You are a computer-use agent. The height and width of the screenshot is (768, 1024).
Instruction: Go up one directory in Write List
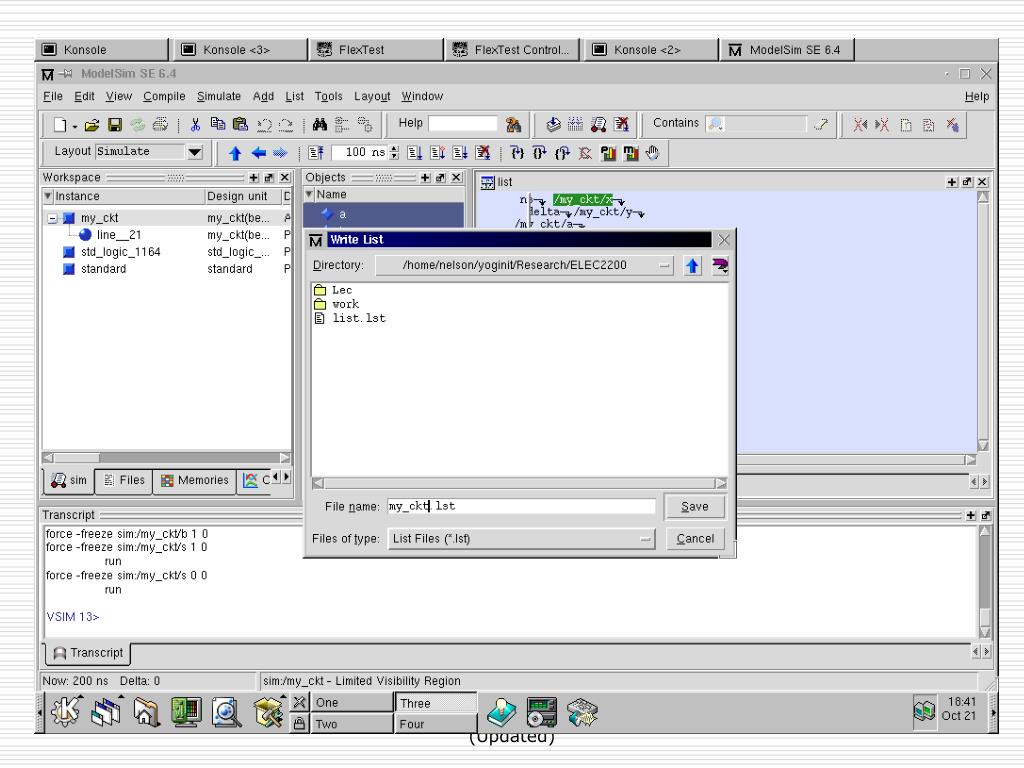point(692,266)
